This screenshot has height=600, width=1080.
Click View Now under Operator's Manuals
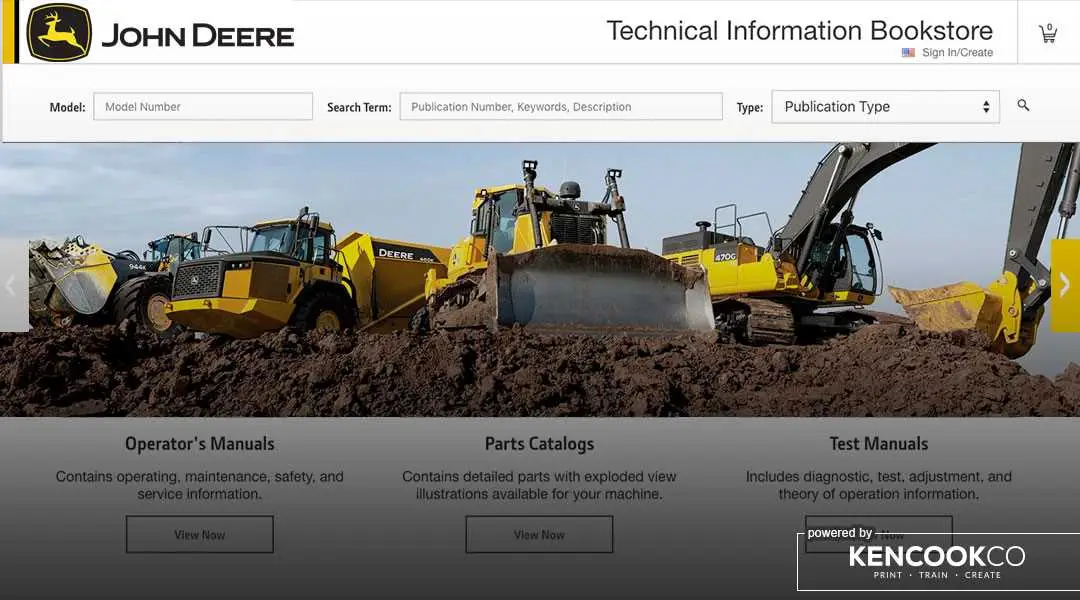(x=200, y=535)
